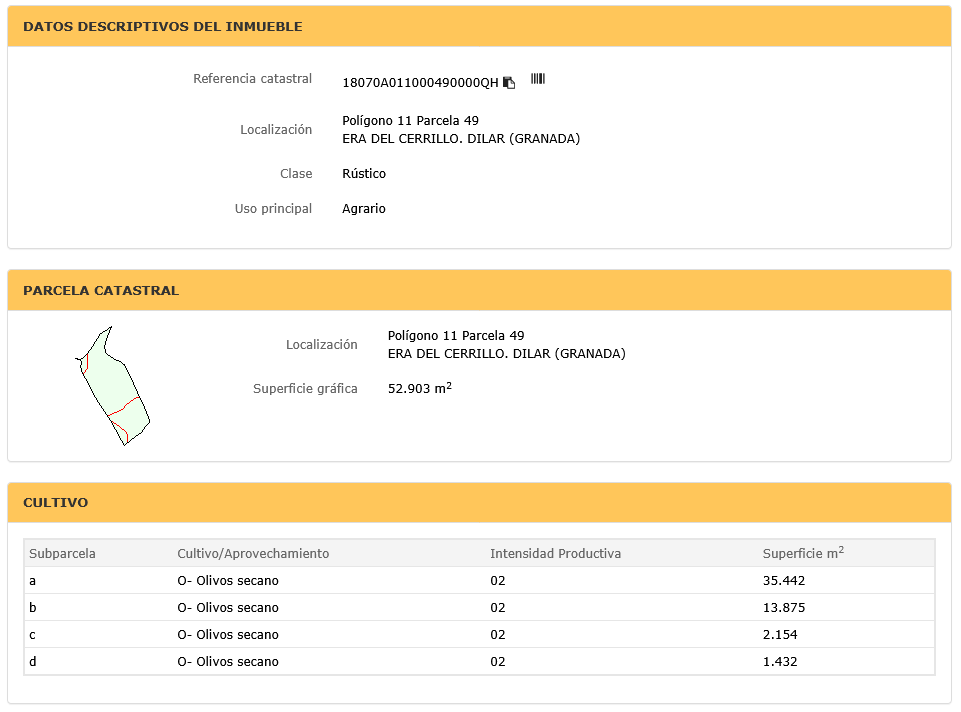Screen dimensions: 961x712
Task: Click 'O- Olivos secano' in subparcel a row
Action: pyautogui.click(x=228, y=580)
